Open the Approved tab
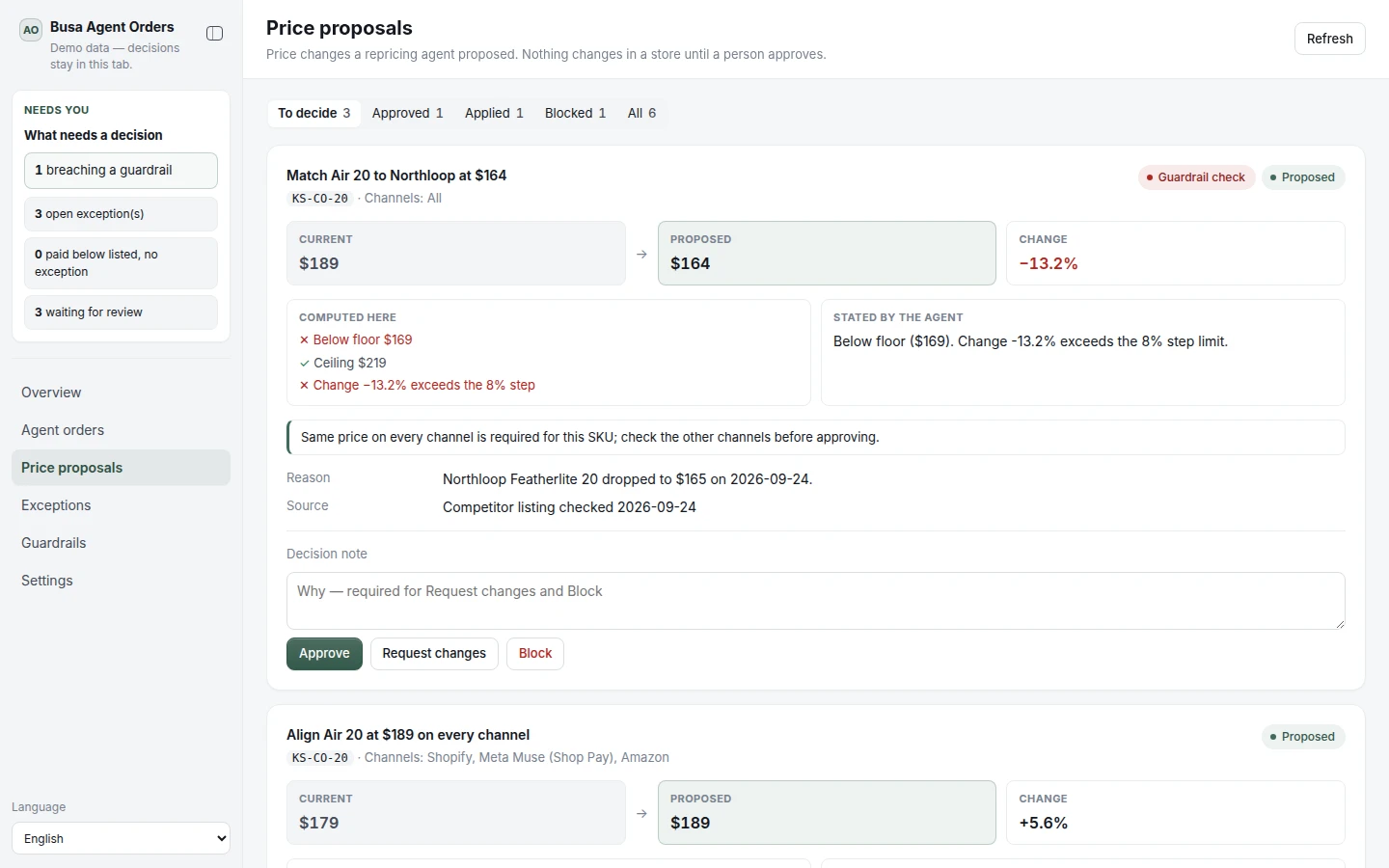Viewport: 1389px width, 868px height. [x=408, y=113]
